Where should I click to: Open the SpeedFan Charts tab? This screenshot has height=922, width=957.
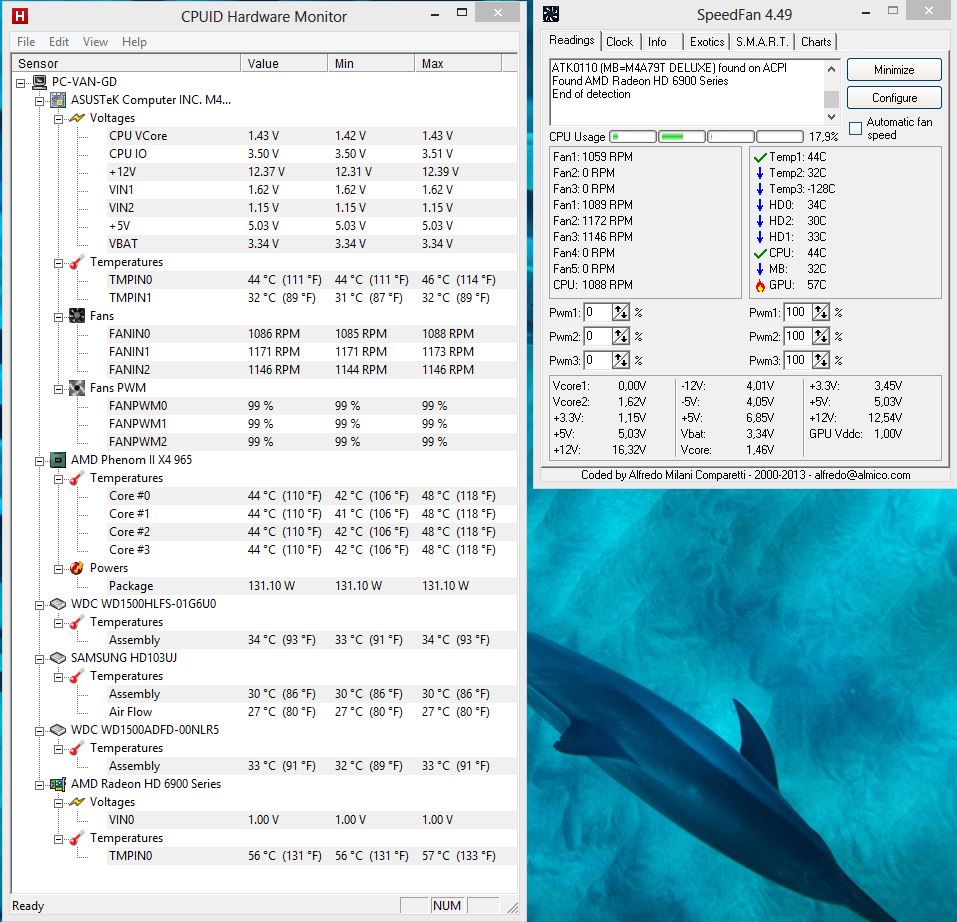pyautogui.click(x=816, y=41)
